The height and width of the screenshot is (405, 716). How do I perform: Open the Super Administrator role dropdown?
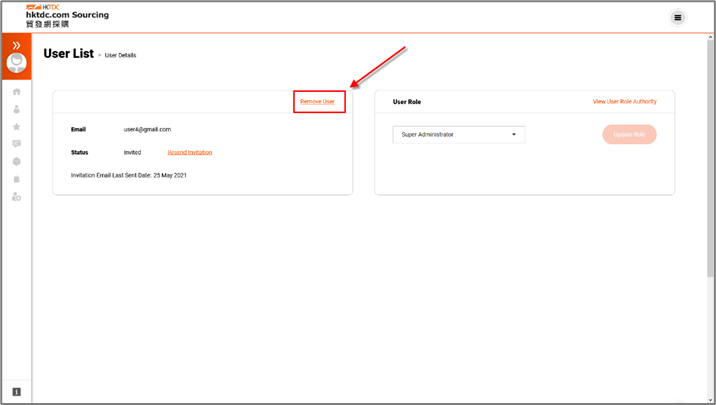click(x=458, y=134)
